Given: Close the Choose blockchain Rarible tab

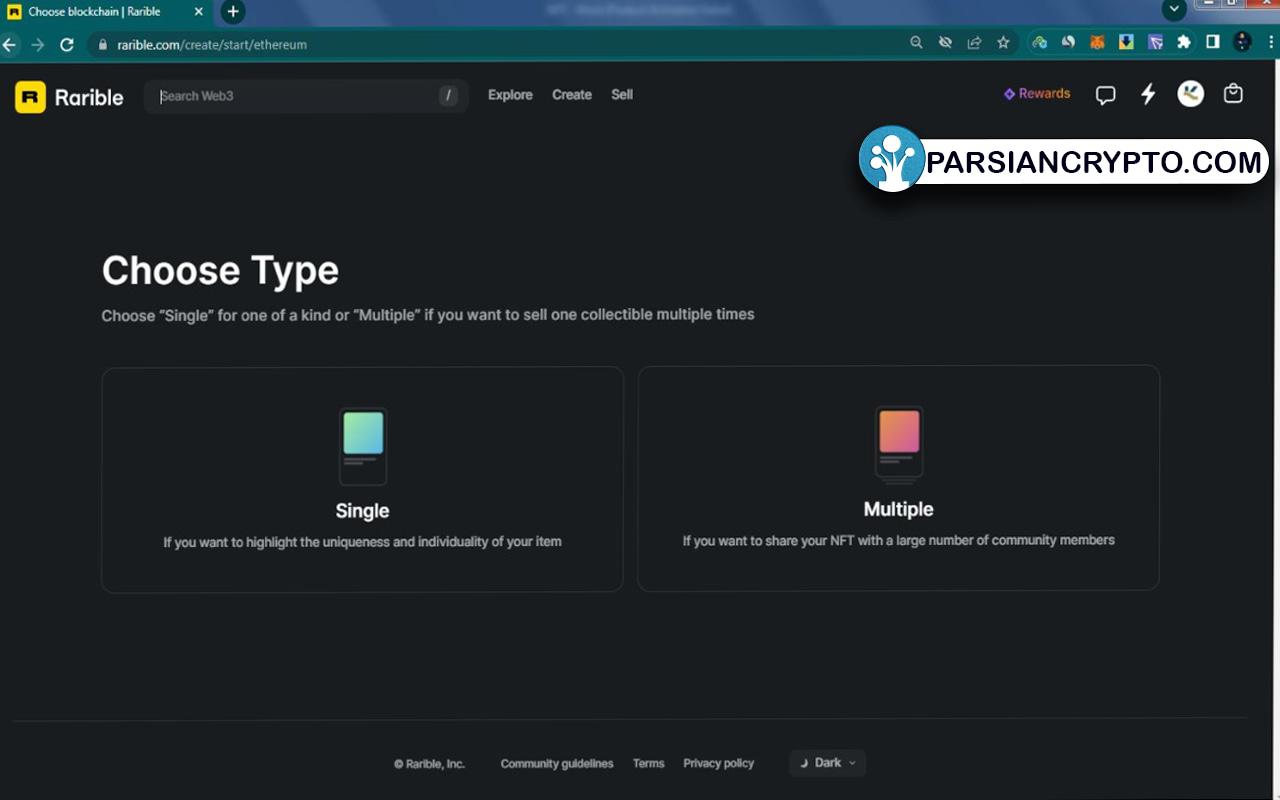Looking at the screenshot, I should point(199,12).
